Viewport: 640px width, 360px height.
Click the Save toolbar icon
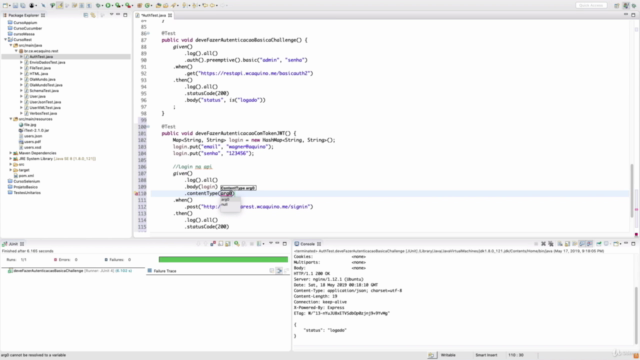tap(16, 5)
